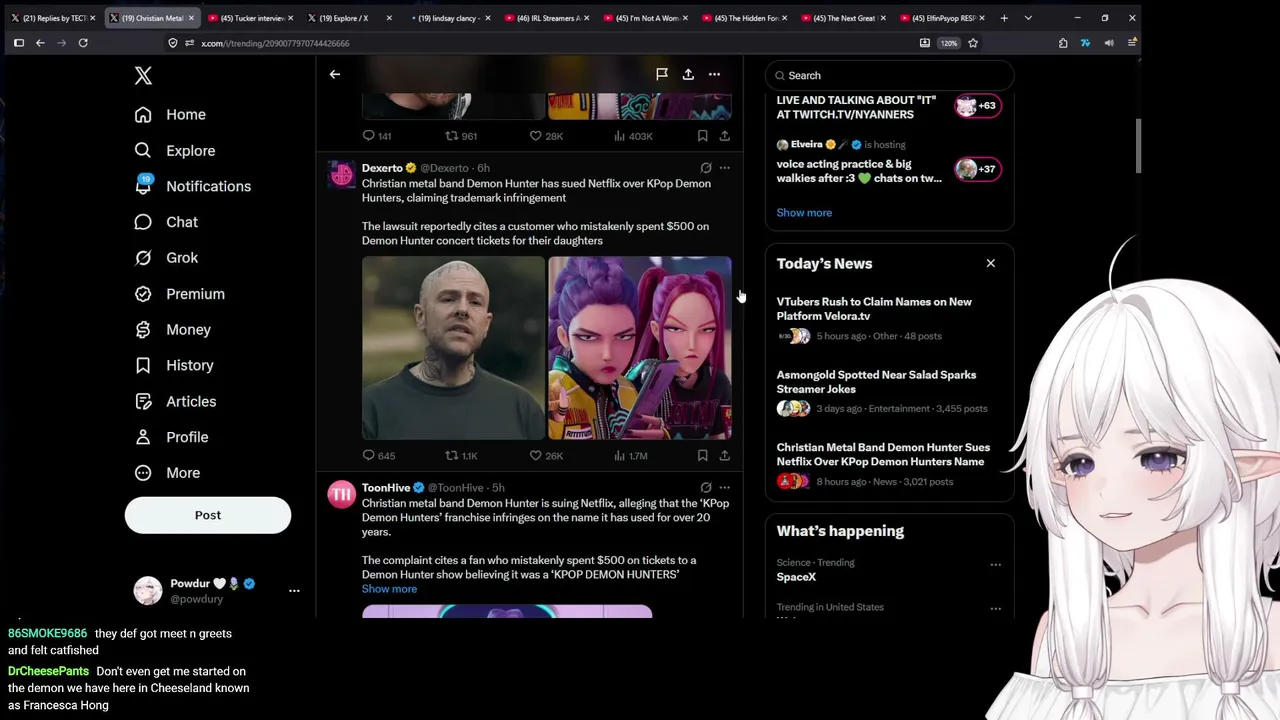Viewport: 1280px width, 720px height.
Task: Reply to the Dexerto post with 645 replies
Action: point(379,456)
